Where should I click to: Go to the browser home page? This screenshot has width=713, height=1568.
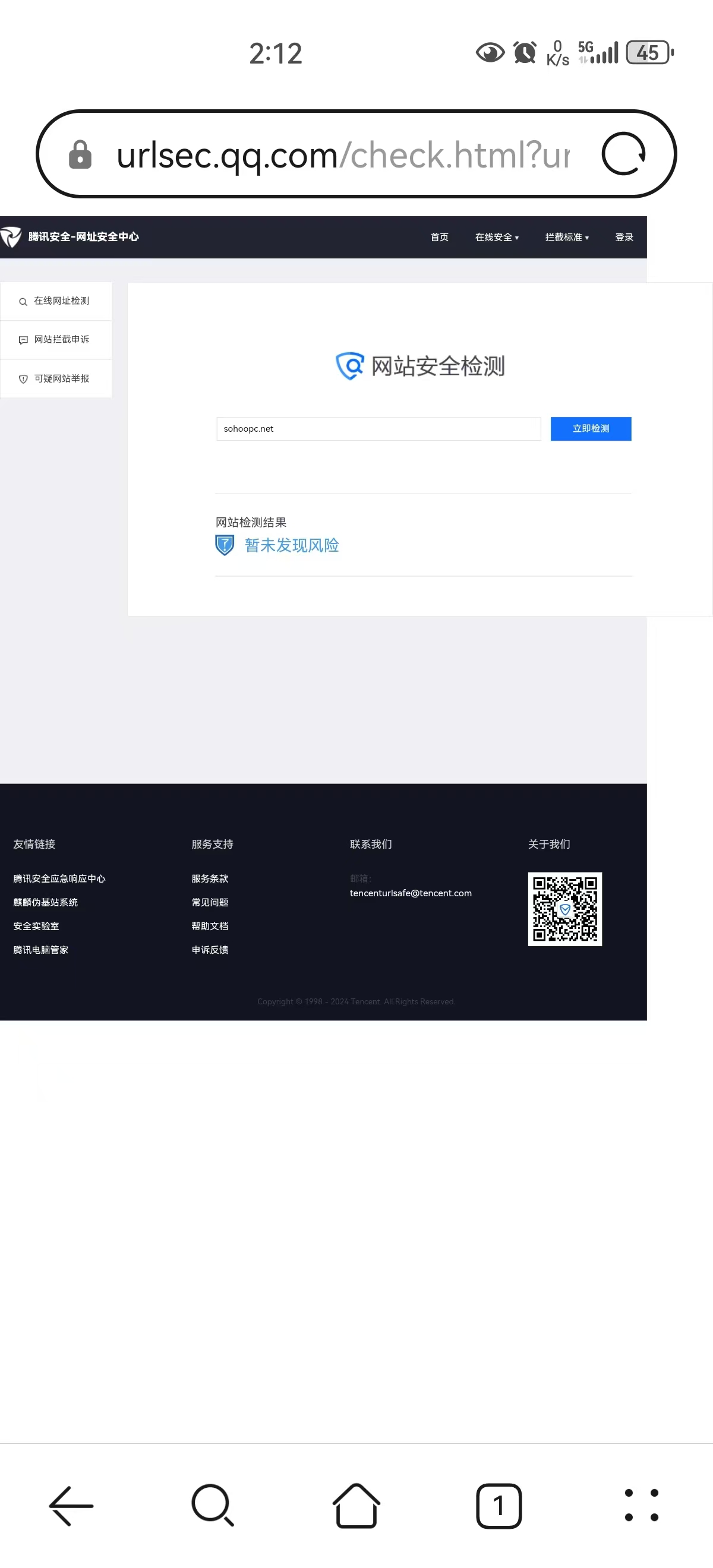coord(356,1505)
